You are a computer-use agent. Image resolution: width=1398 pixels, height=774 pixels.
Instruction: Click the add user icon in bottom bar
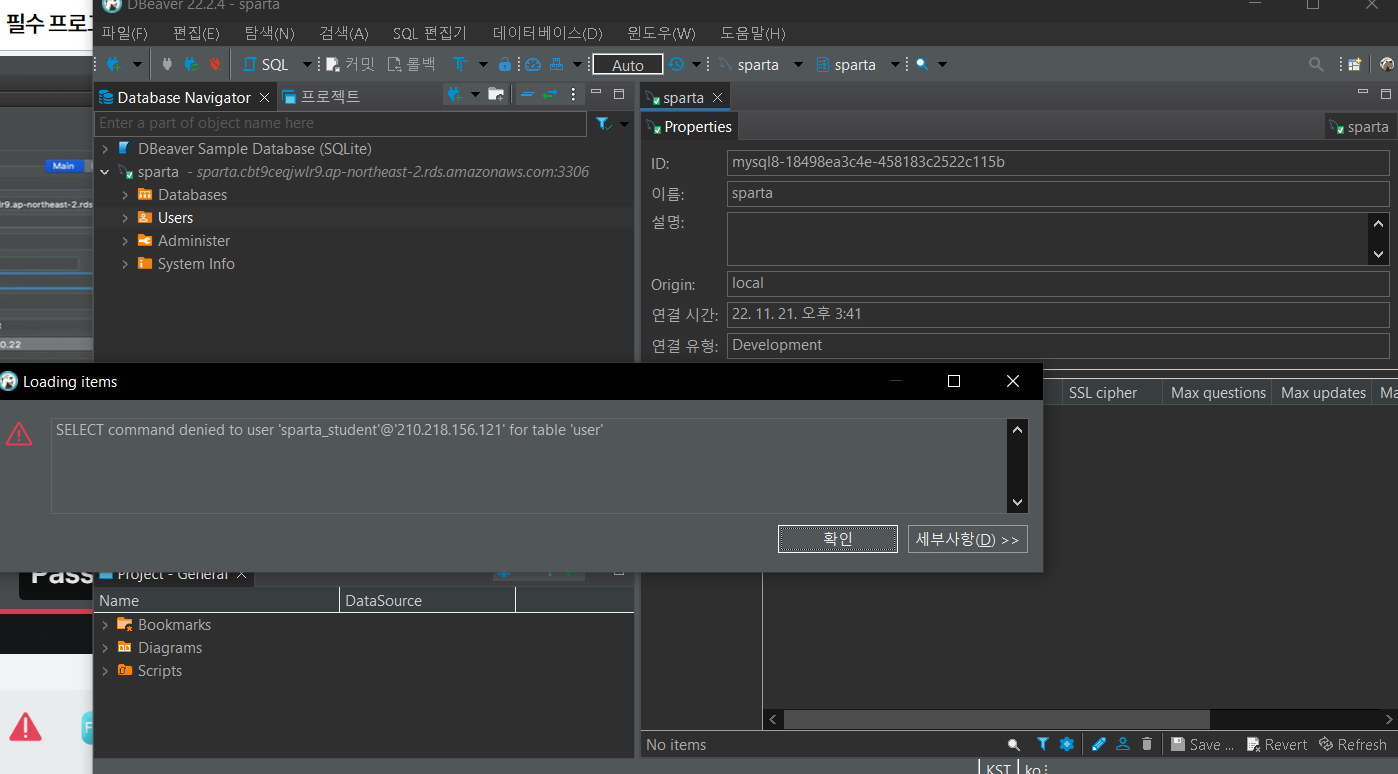click(x=1123, y=744)
